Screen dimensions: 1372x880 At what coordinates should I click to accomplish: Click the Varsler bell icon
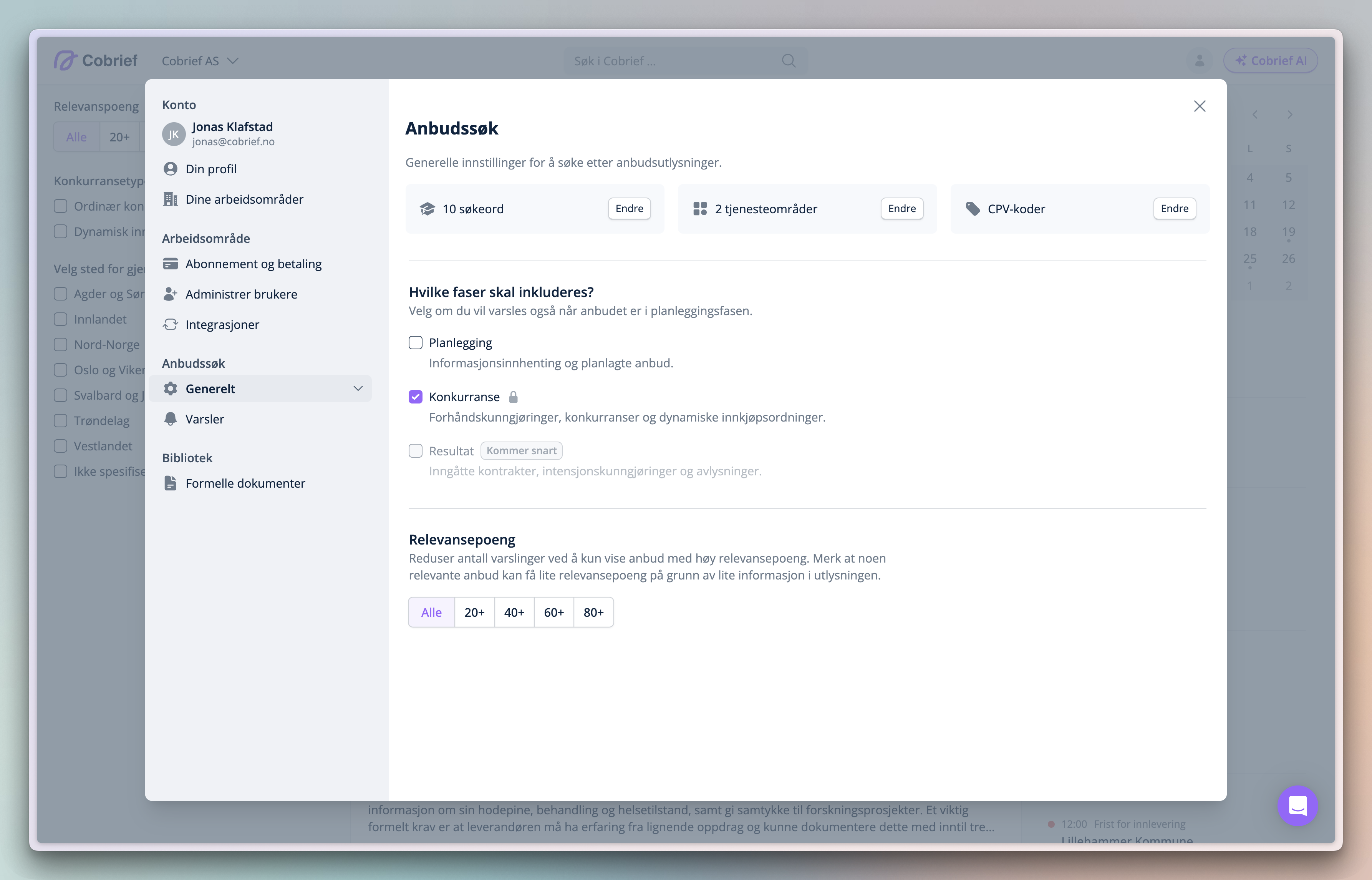[x=170, y=419]
